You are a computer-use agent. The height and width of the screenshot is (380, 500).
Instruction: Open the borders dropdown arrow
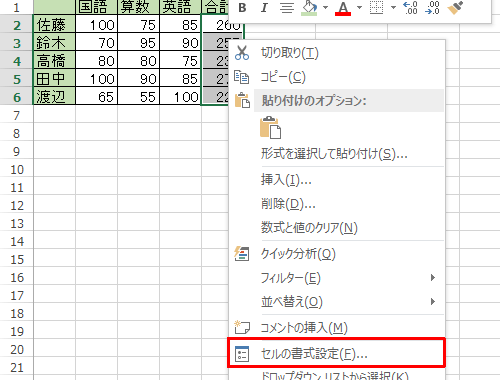click(393, 7)
